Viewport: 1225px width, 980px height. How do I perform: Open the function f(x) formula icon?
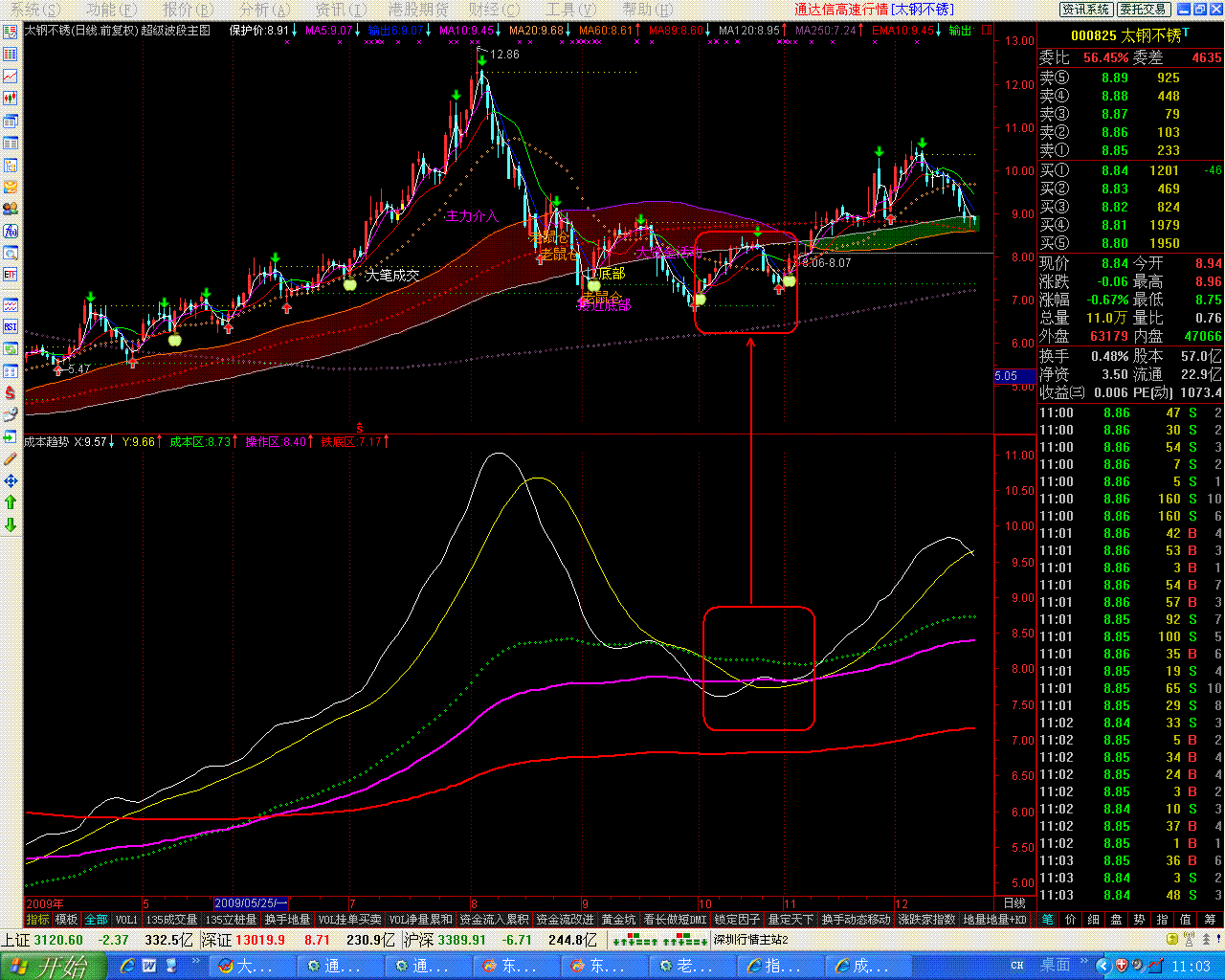[x=11, y=232]
